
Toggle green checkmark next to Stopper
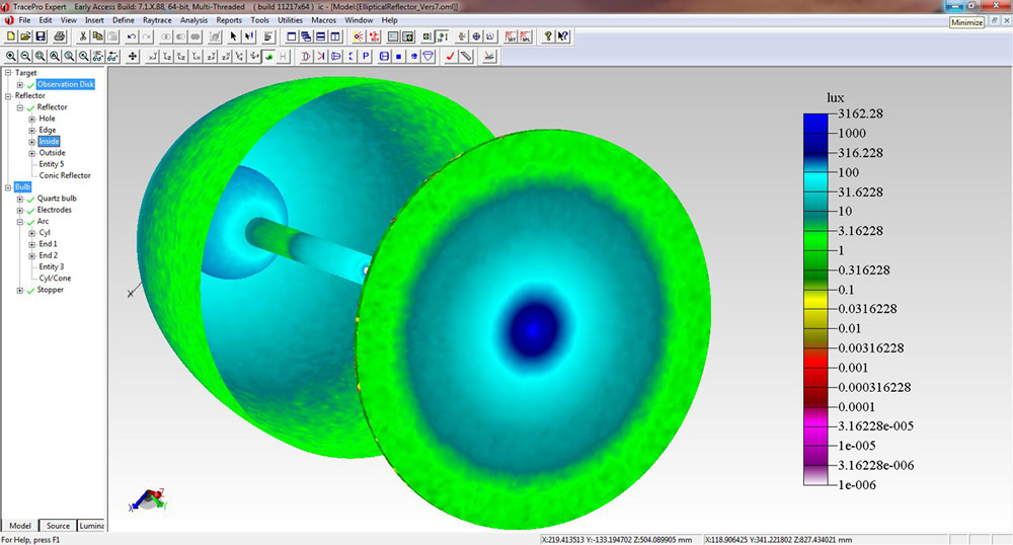30,290
